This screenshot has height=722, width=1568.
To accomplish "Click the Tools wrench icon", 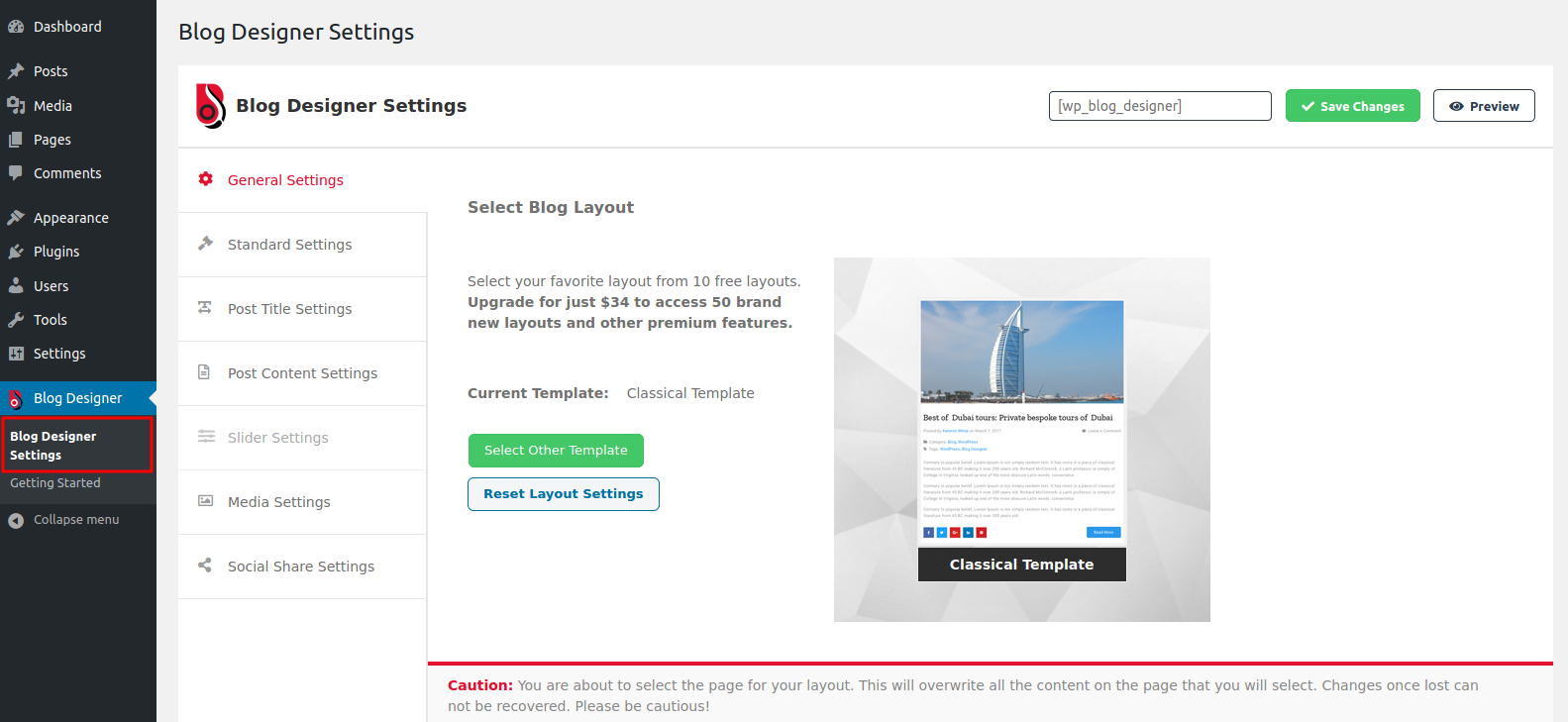I will [x=16, y=320].
